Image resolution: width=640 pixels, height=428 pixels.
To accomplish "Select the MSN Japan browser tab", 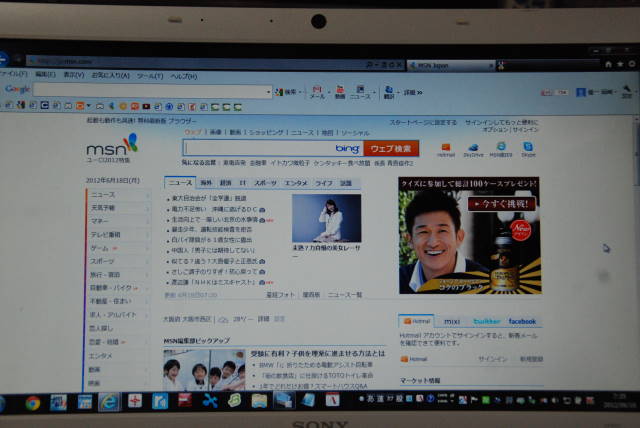I will pyautogui.click(x=451, y=65).
